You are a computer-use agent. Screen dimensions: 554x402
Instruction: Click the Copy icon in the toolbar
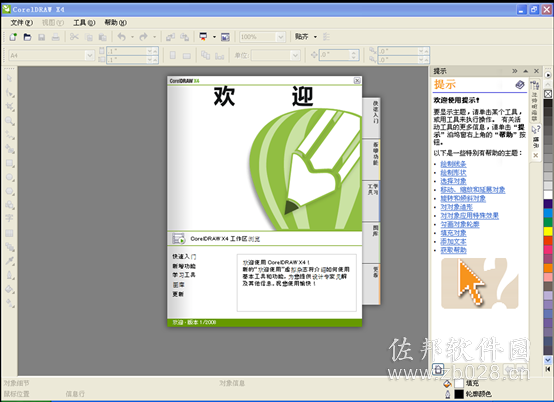click(89, 37)
